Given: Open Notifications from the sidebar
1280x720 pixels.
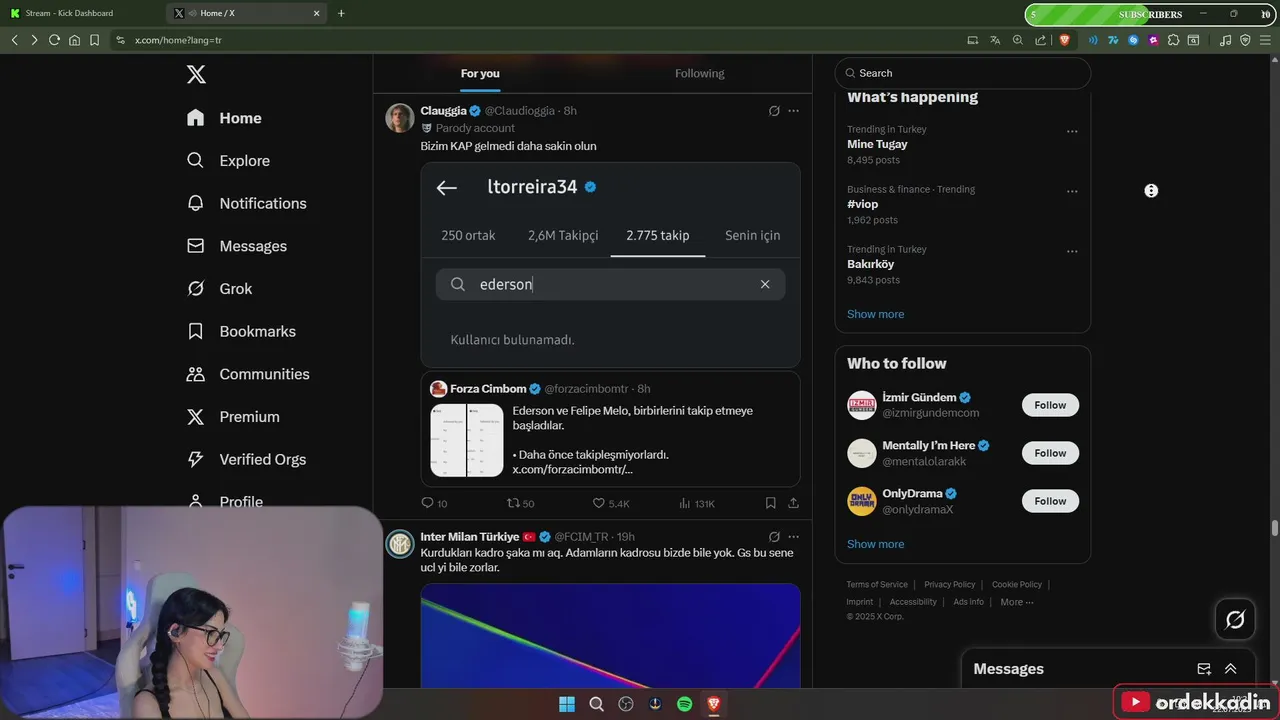Looking at the screenshot, I should (x=246, y=203).
